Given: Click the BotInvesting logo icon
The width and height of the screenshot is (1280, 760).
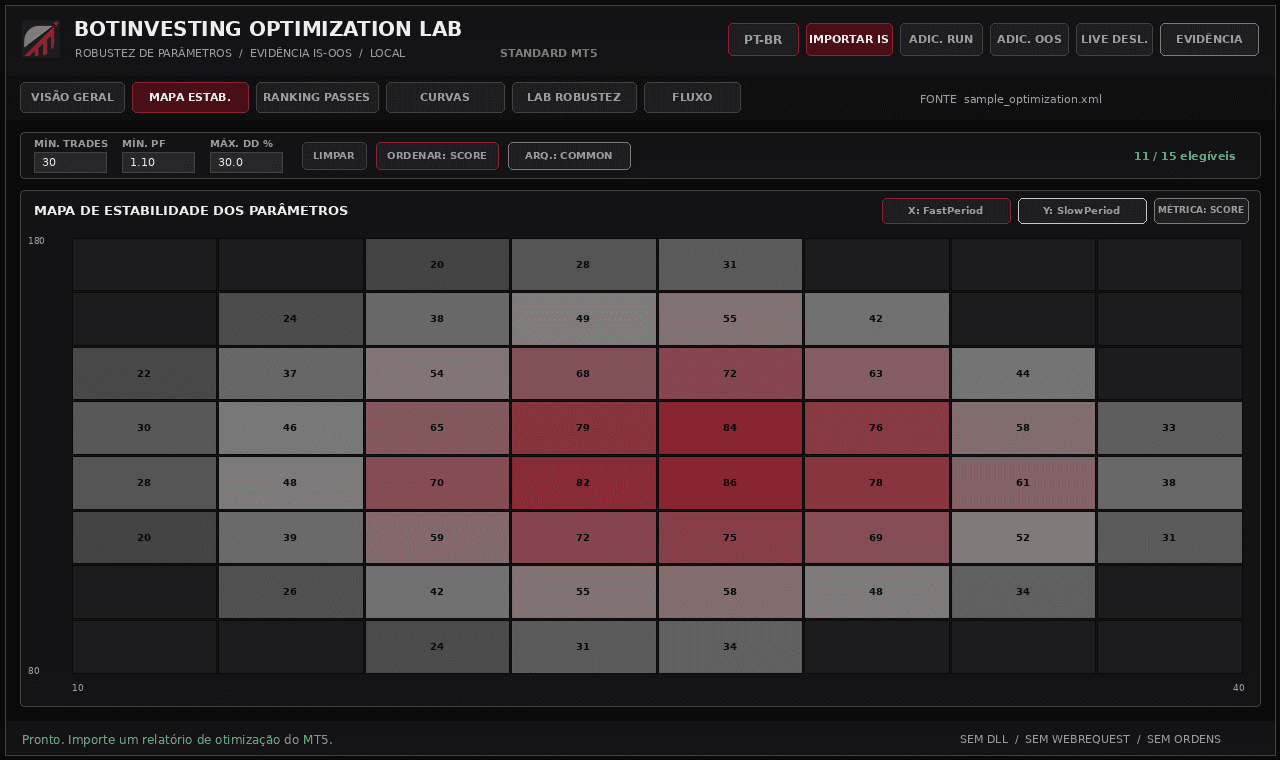Looking at the screenshot, I should (41, 39).
